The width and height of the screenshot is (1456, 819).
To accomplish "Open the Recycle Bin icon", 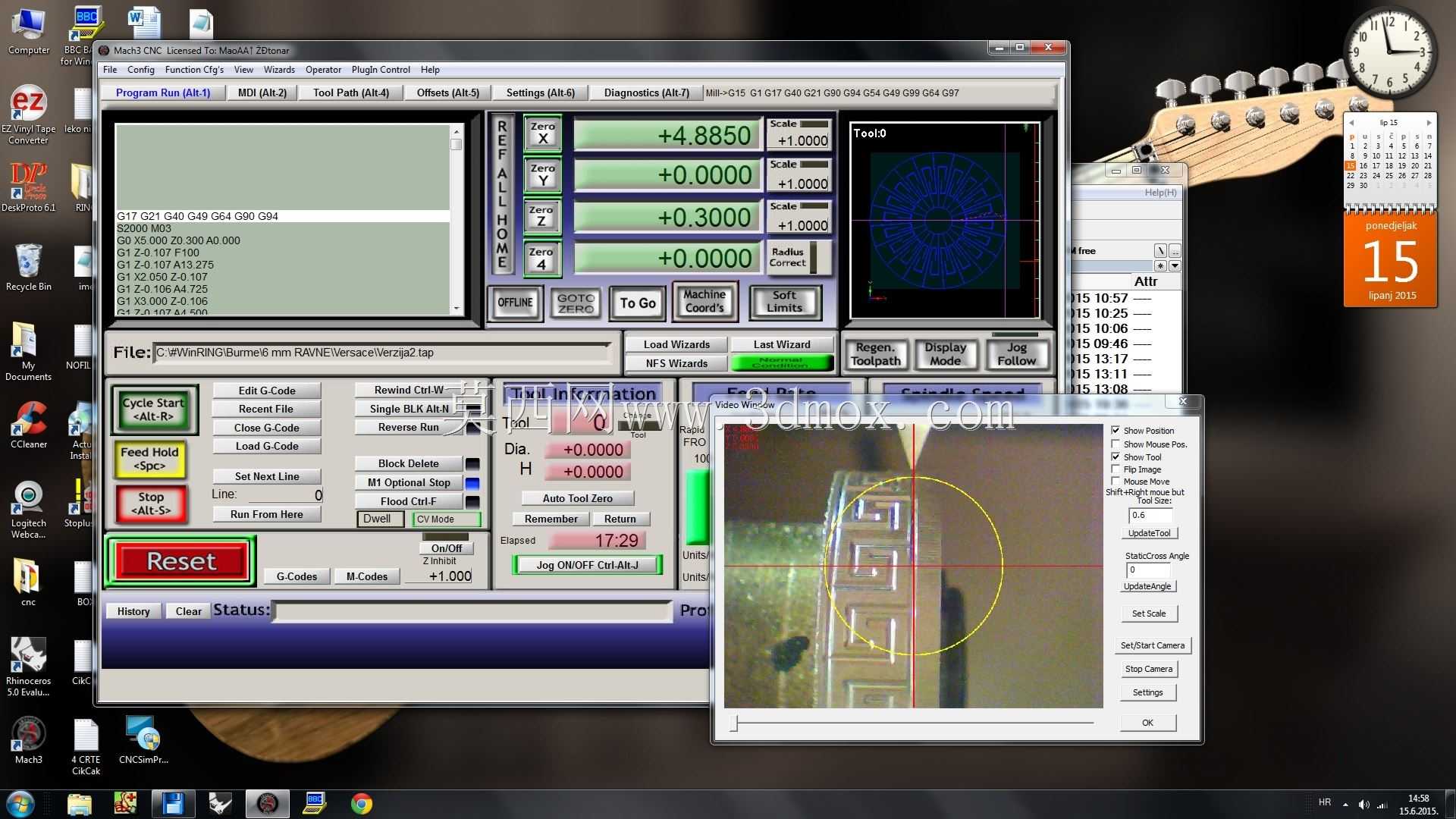I will [29, 267].
